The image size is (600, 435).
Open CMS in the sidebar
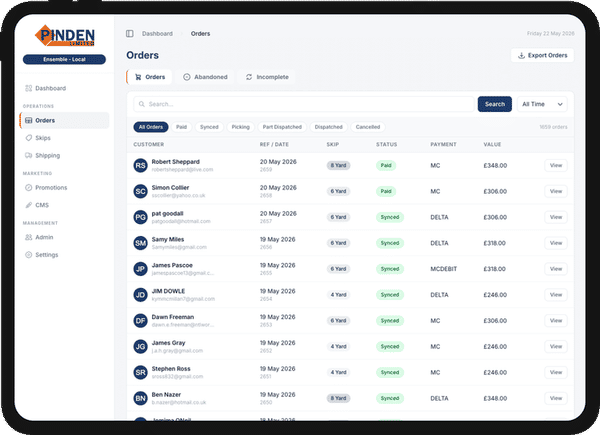click(x=64, y=205)
